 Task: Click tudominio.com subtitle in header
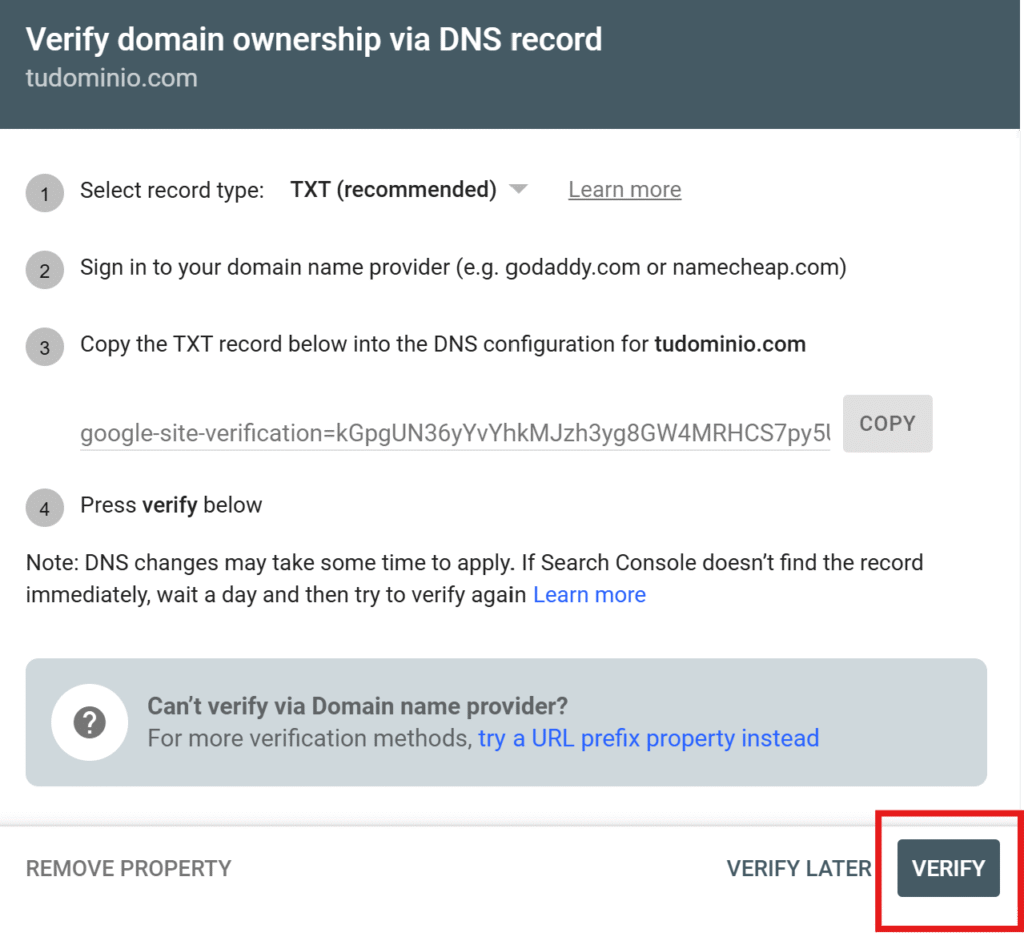click(x=111, y=78)
